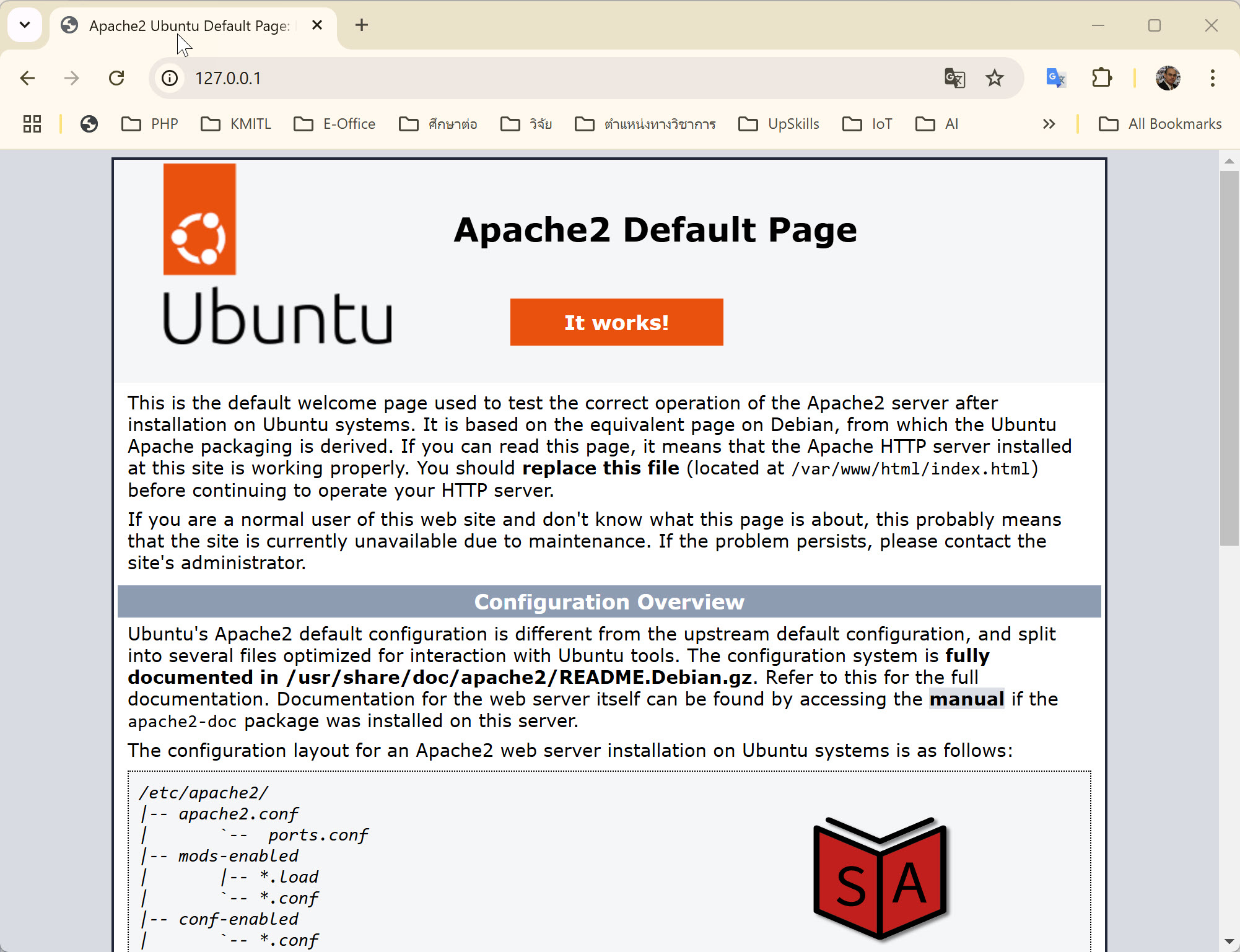Click the Apache2 Default Page heading
The image size is (1240, 952).
click(655, 230)
